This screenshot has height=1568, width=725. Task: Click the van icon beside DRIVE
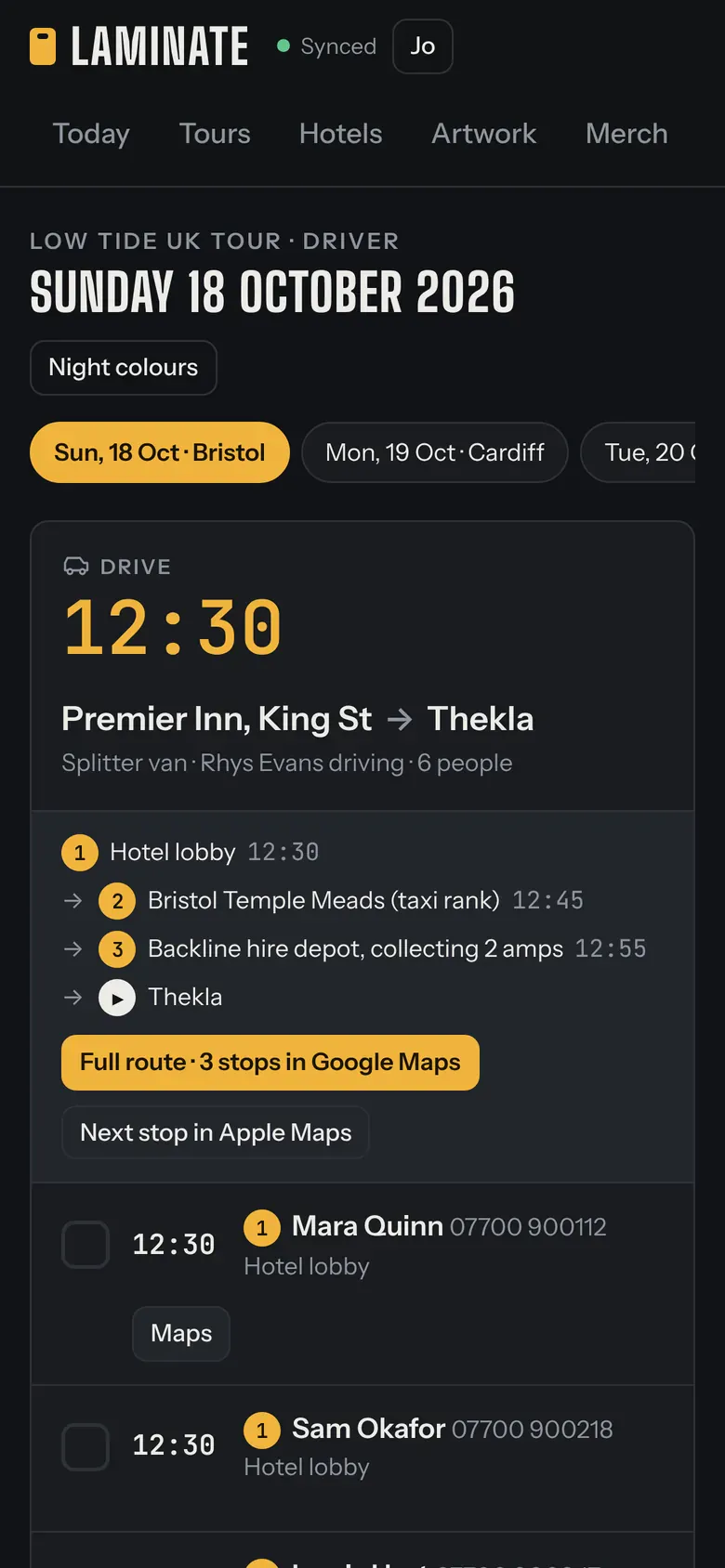coord(76,567)
